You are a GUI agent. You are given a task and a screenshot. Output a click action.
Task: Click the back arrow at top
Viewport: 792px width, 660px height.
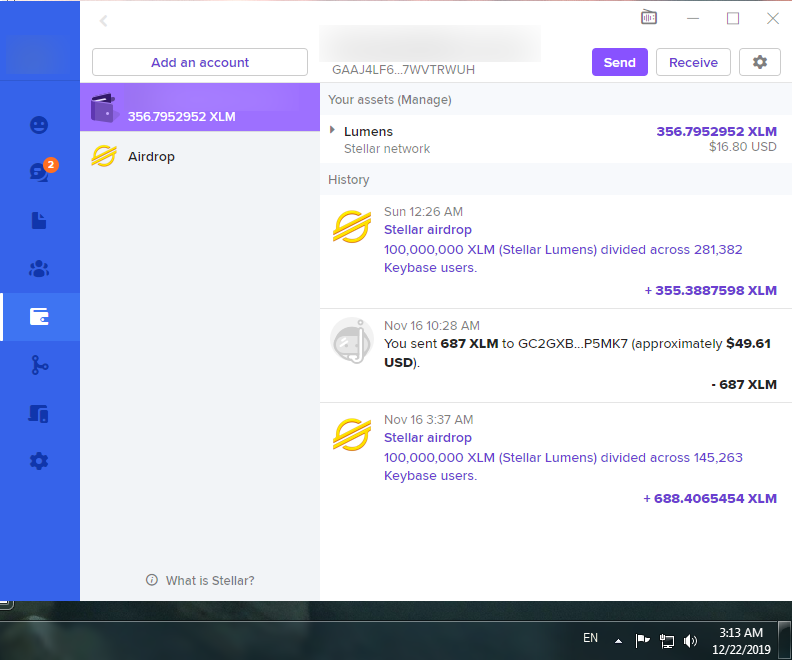click(104, 21)
